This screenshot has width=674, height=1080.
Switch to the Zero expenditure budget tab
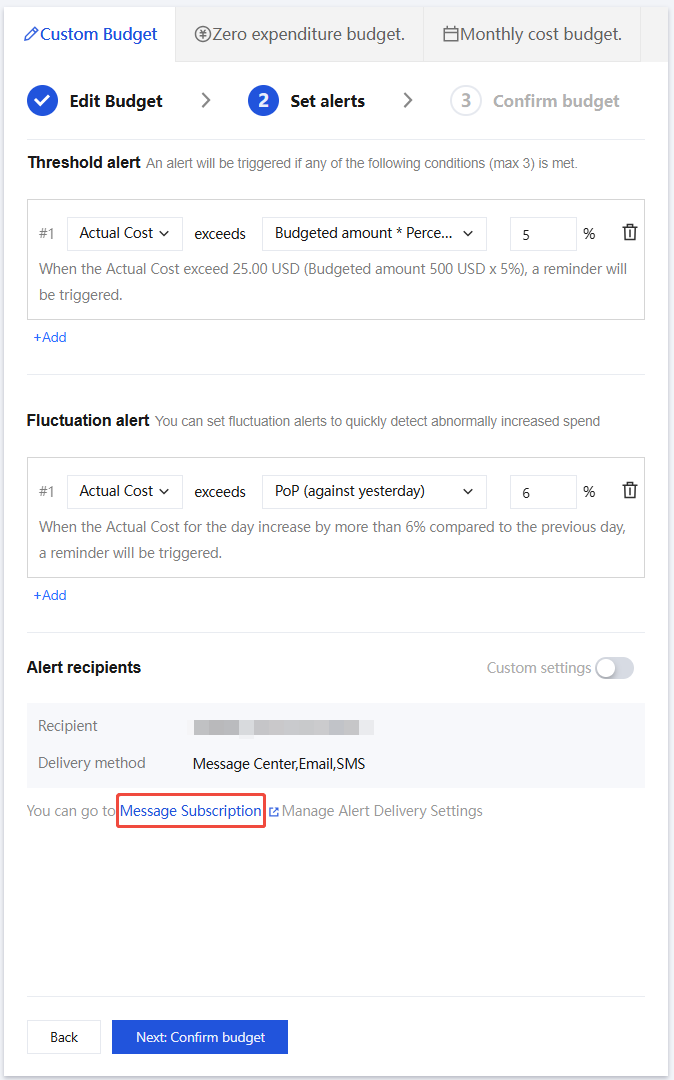pyautogui.click(x=300, y=35)
